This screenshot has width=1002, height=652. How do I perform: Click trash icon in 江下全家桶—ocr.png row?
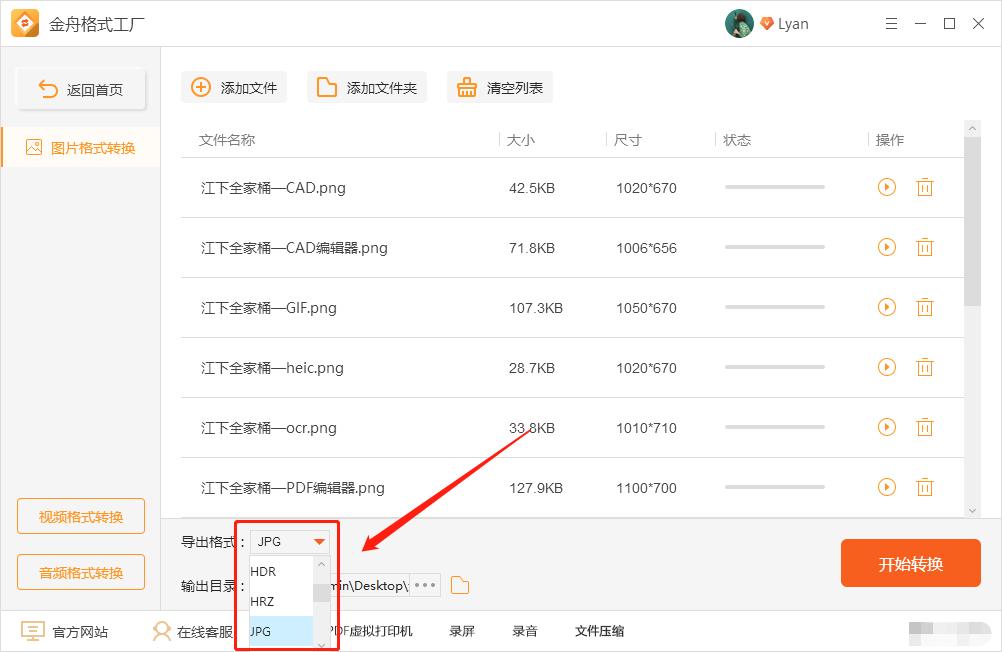[x=925, y=428]
